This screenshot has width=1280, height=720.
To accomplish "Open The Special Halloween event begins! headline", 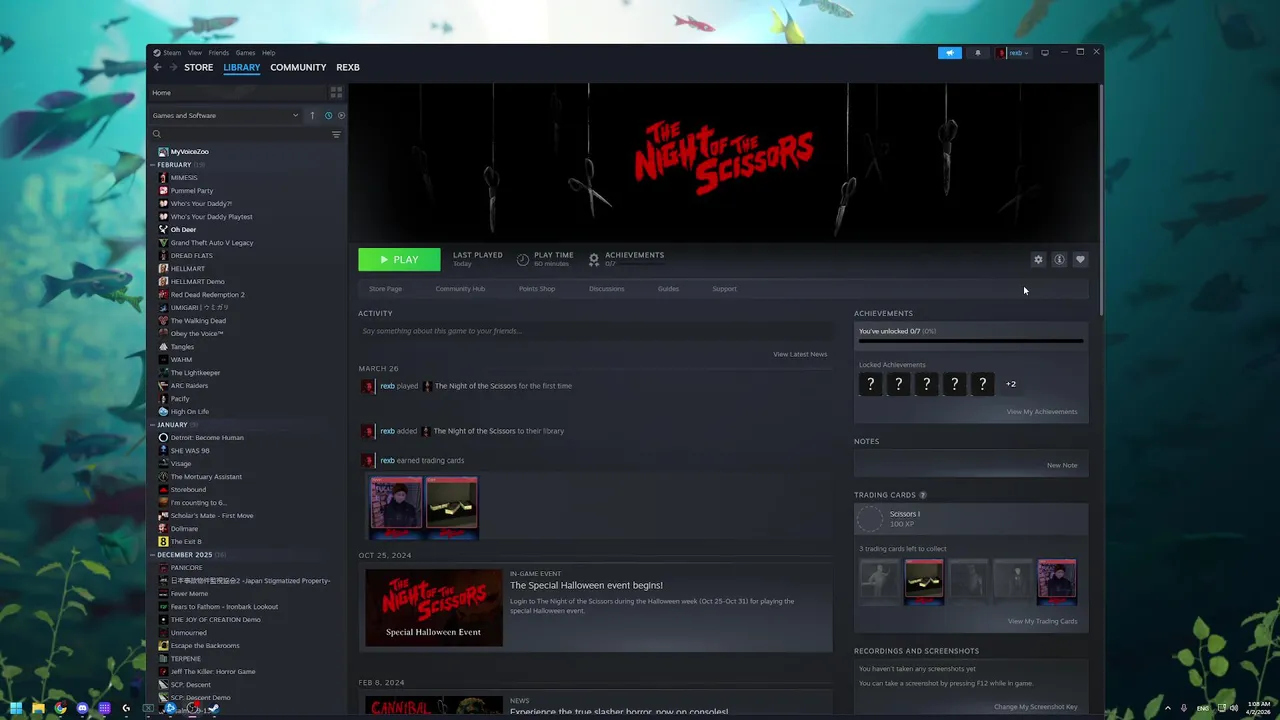I will point(586,585).
